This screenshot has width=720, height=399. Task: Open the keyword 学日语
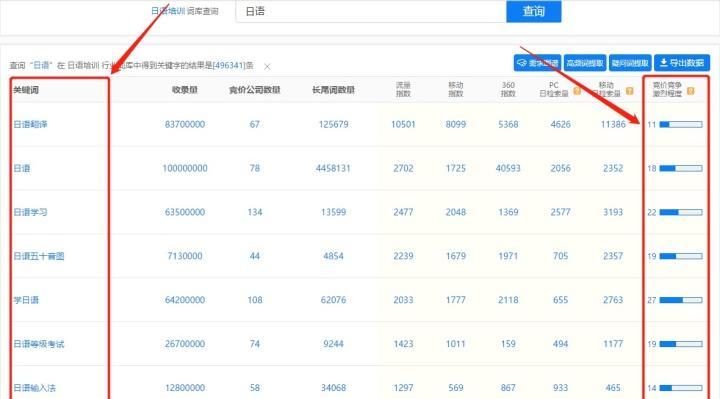(26, 300)
